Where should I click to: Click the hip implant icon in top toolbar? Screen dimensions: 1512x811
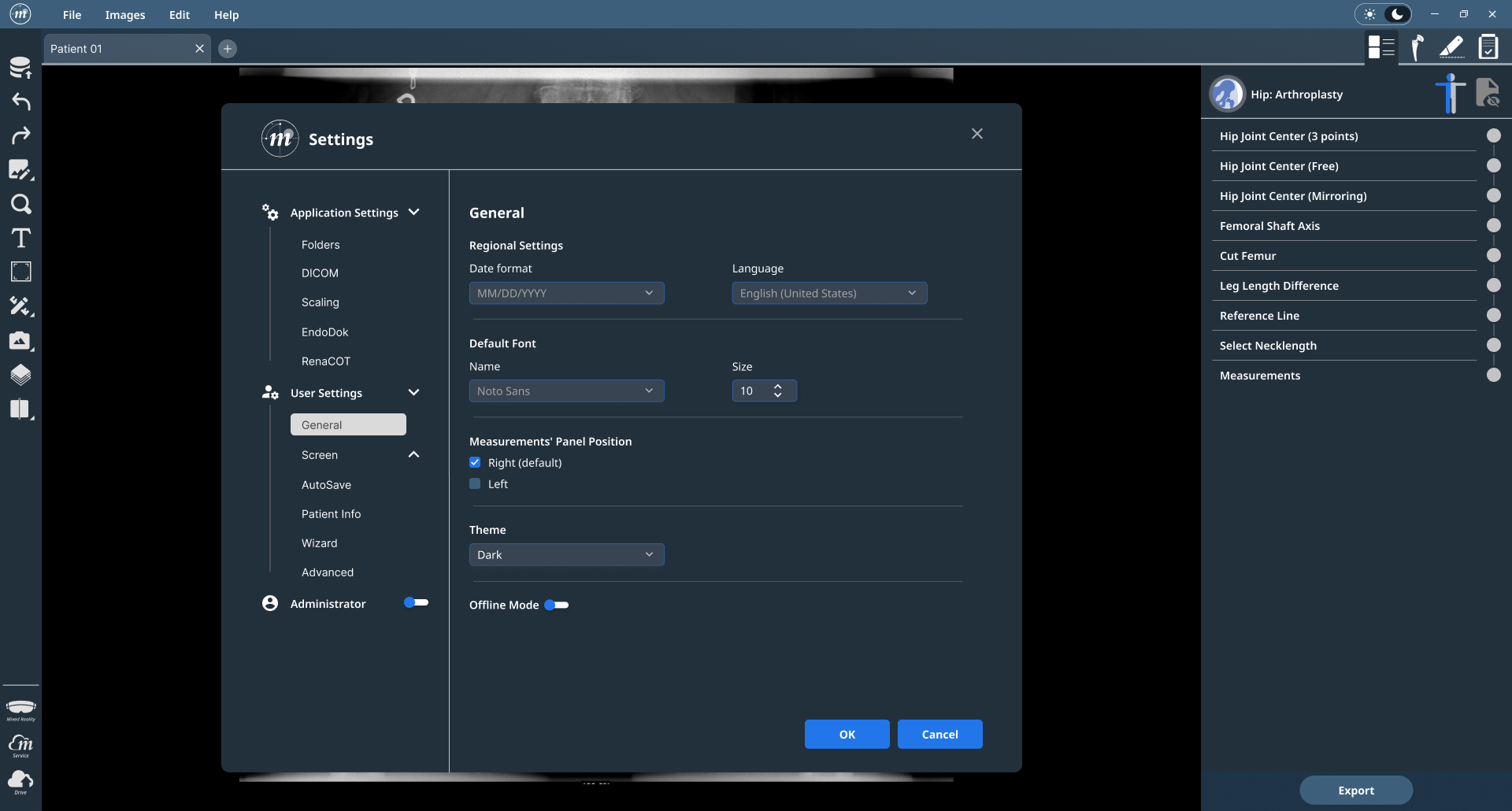click(1417, 47)
